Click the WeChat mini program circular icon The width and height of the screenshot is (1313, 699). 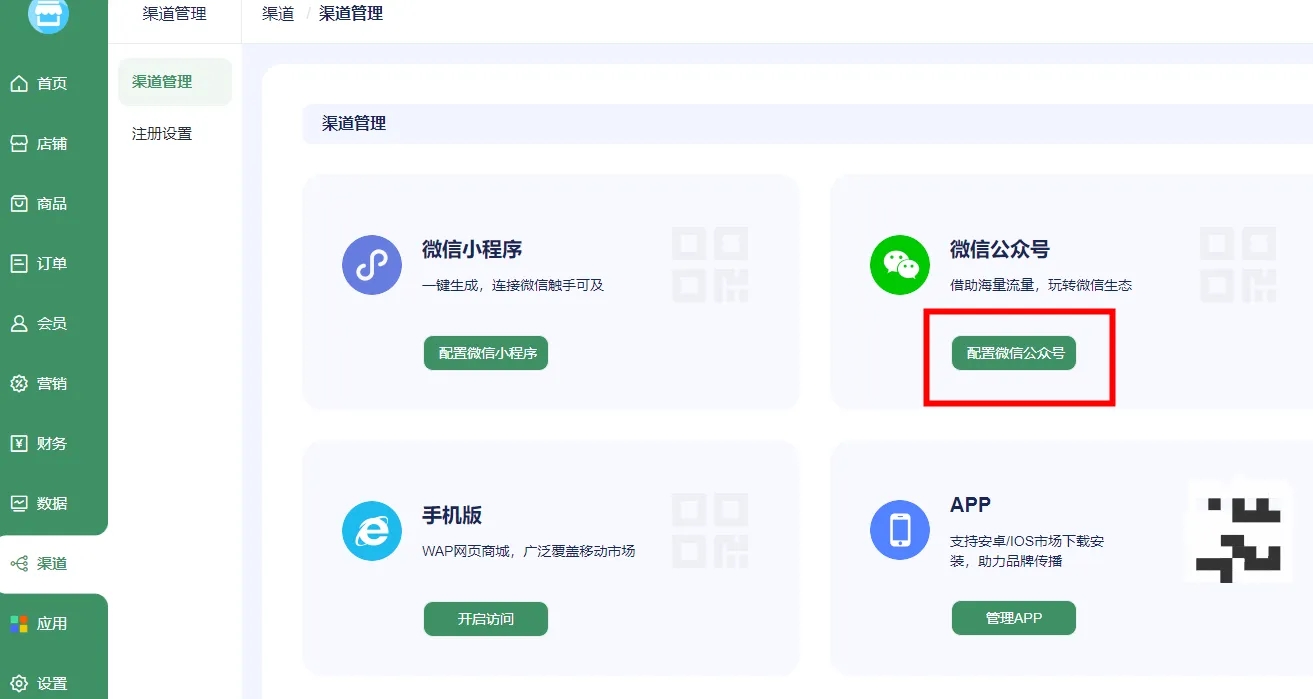(x=371, y=264)
